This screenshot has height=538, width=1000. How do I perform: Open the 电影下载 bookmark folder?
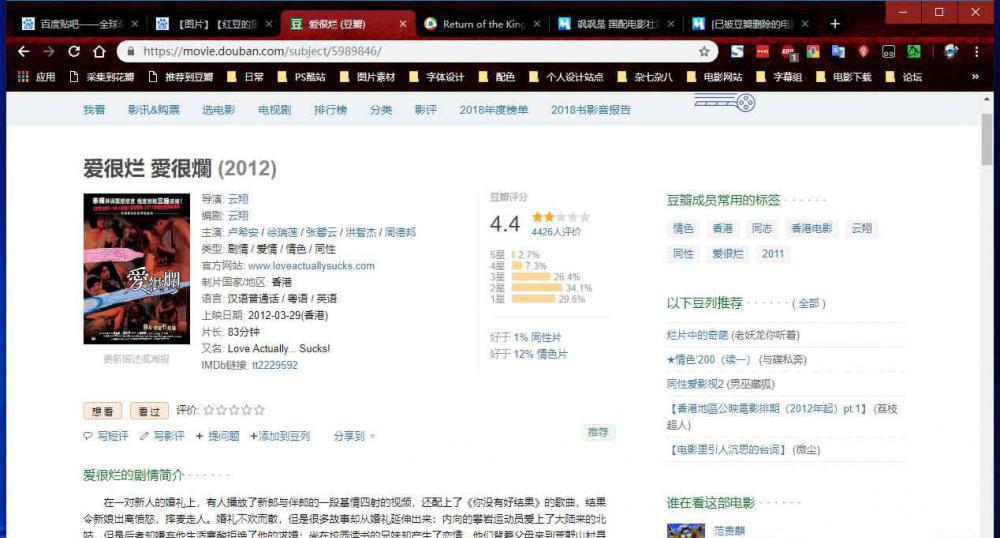click(844, 76)
